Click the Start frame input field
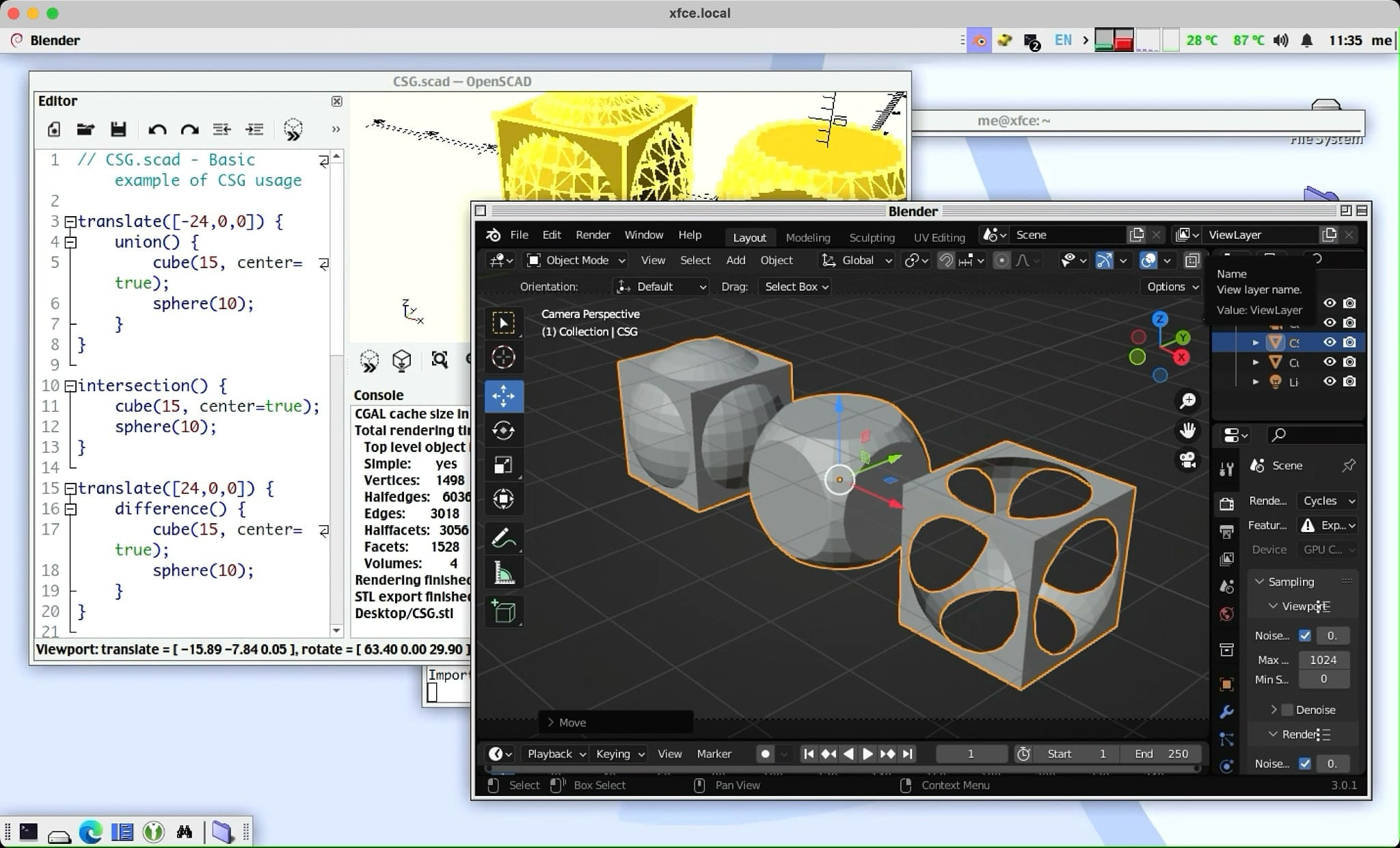Image resolution: width=1400 pixels, height=848 pixels. click(x=1078, y=753)
